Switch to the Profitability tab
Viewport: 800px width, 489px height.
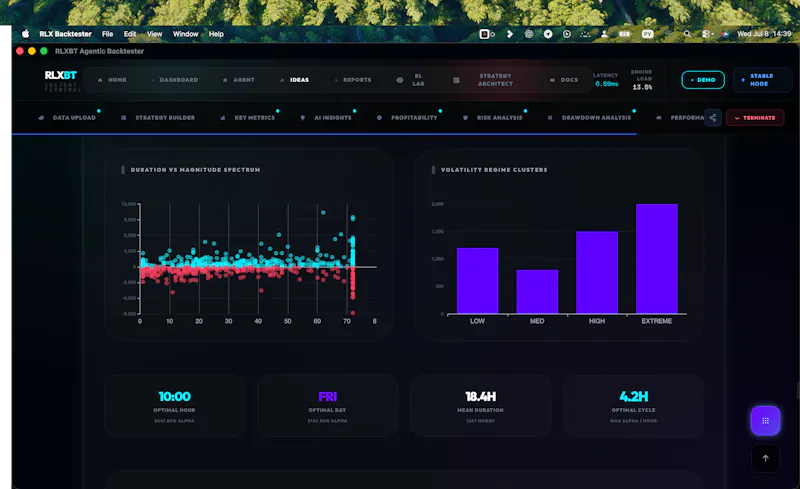[x=408, y=117]
